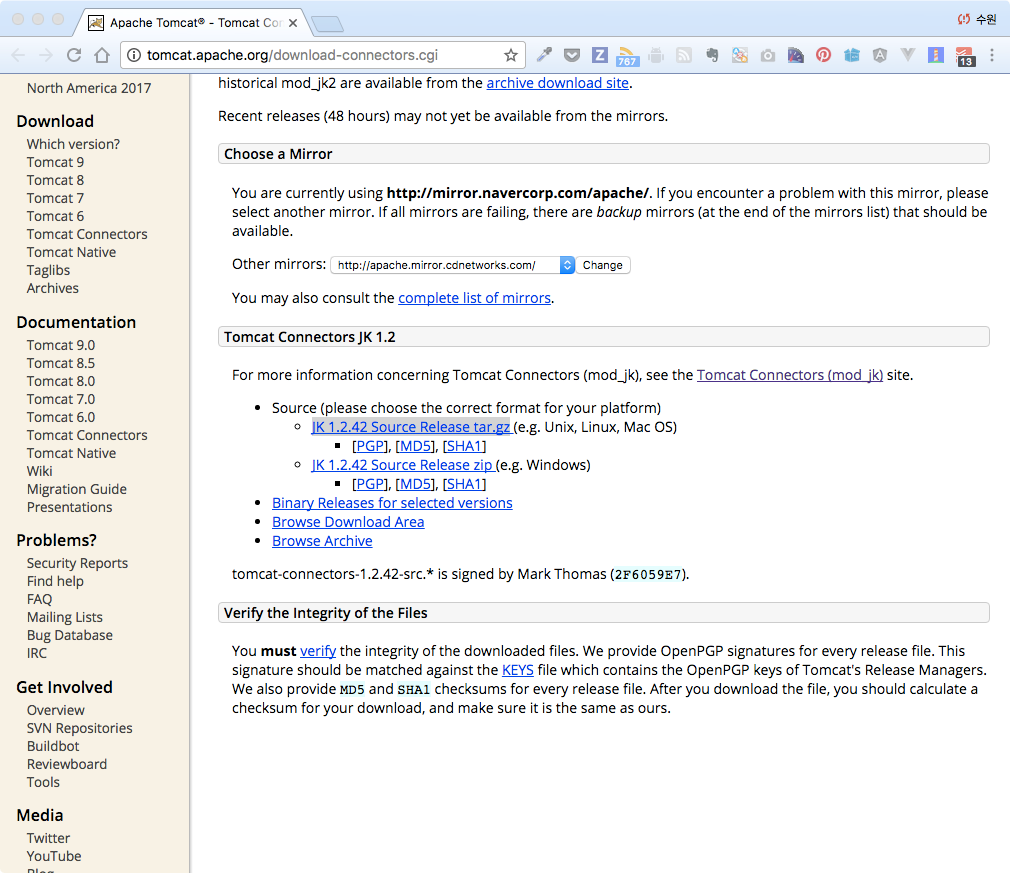
Task: Open the complete list of mirrors link
Action: 474,298
